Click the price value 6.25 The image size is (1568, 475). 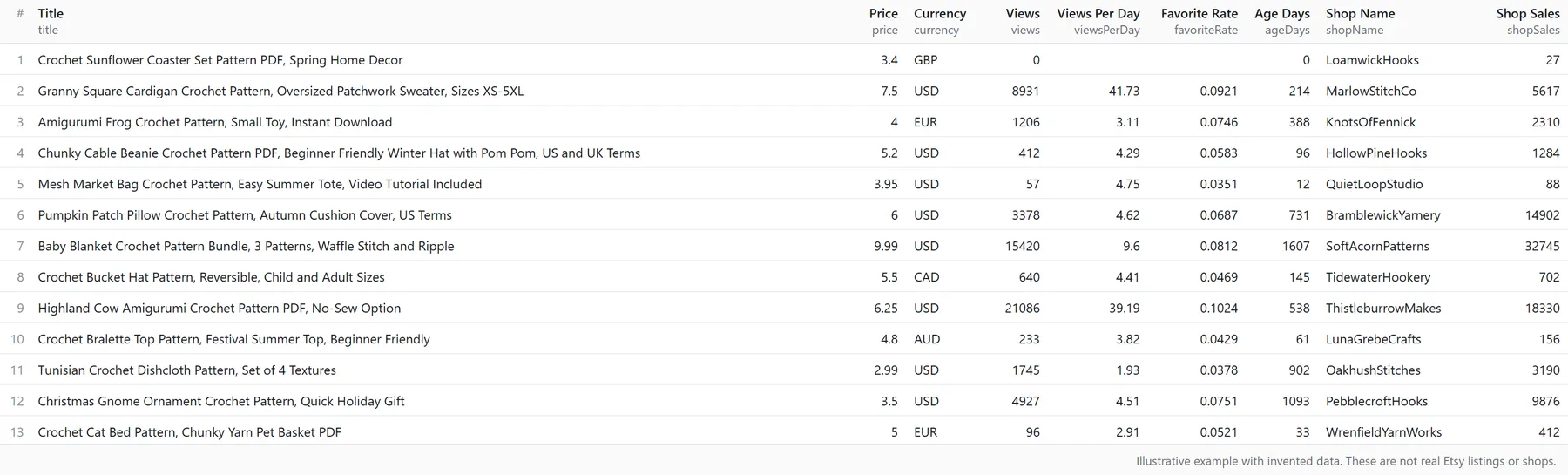click(886, 308)
